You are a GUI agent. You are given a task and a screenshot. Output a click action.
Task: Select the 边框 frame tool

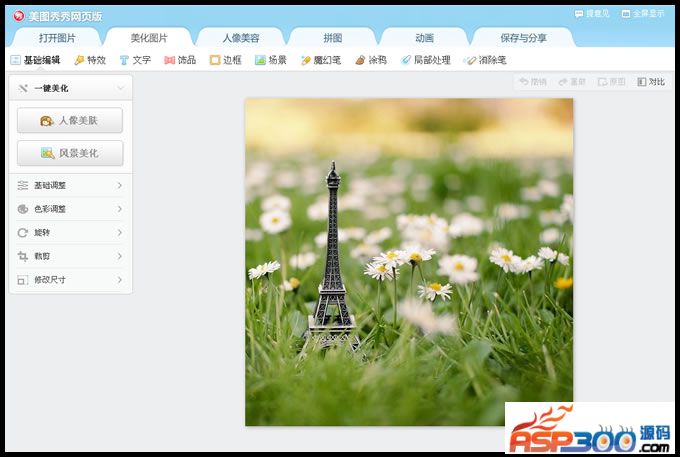point(226,60)
